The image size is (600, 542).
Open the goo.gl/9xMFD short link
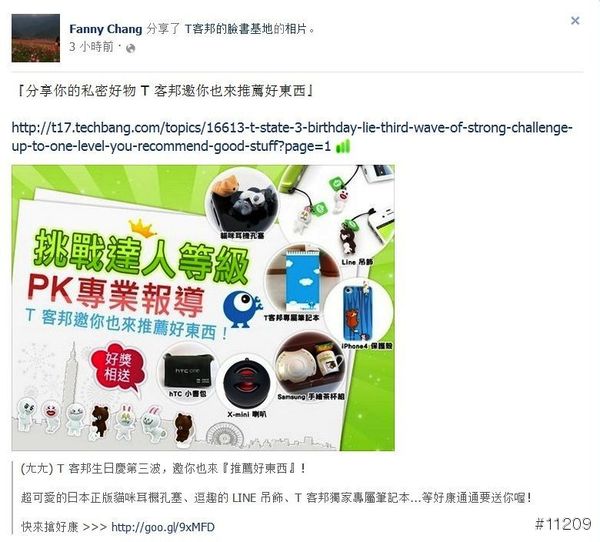point(163,527)
